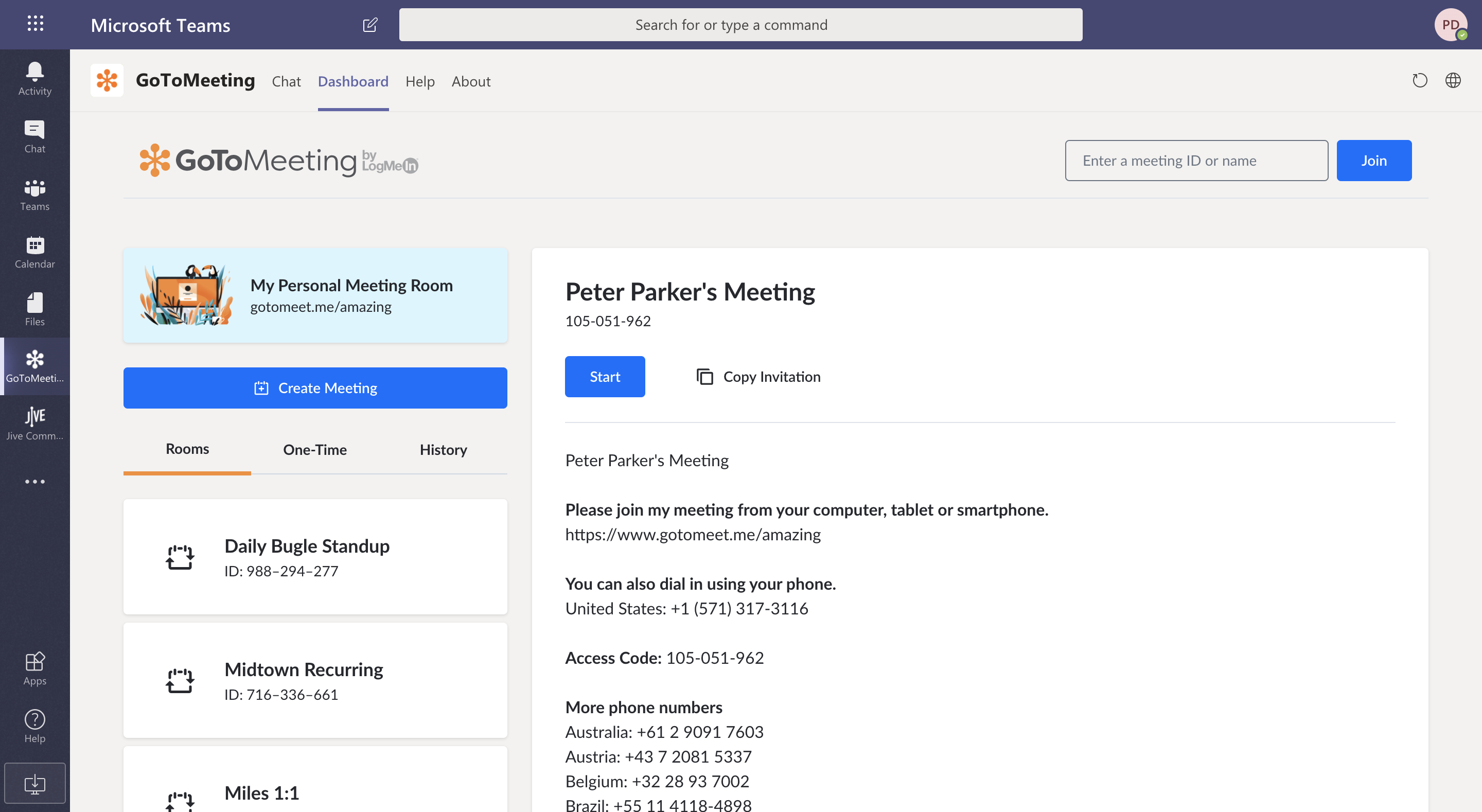Image resolution: width=1482 pixels, height=812 pixels.
Task: Start Peter Parker's Meeting
Action: click(x=605, y=377)
